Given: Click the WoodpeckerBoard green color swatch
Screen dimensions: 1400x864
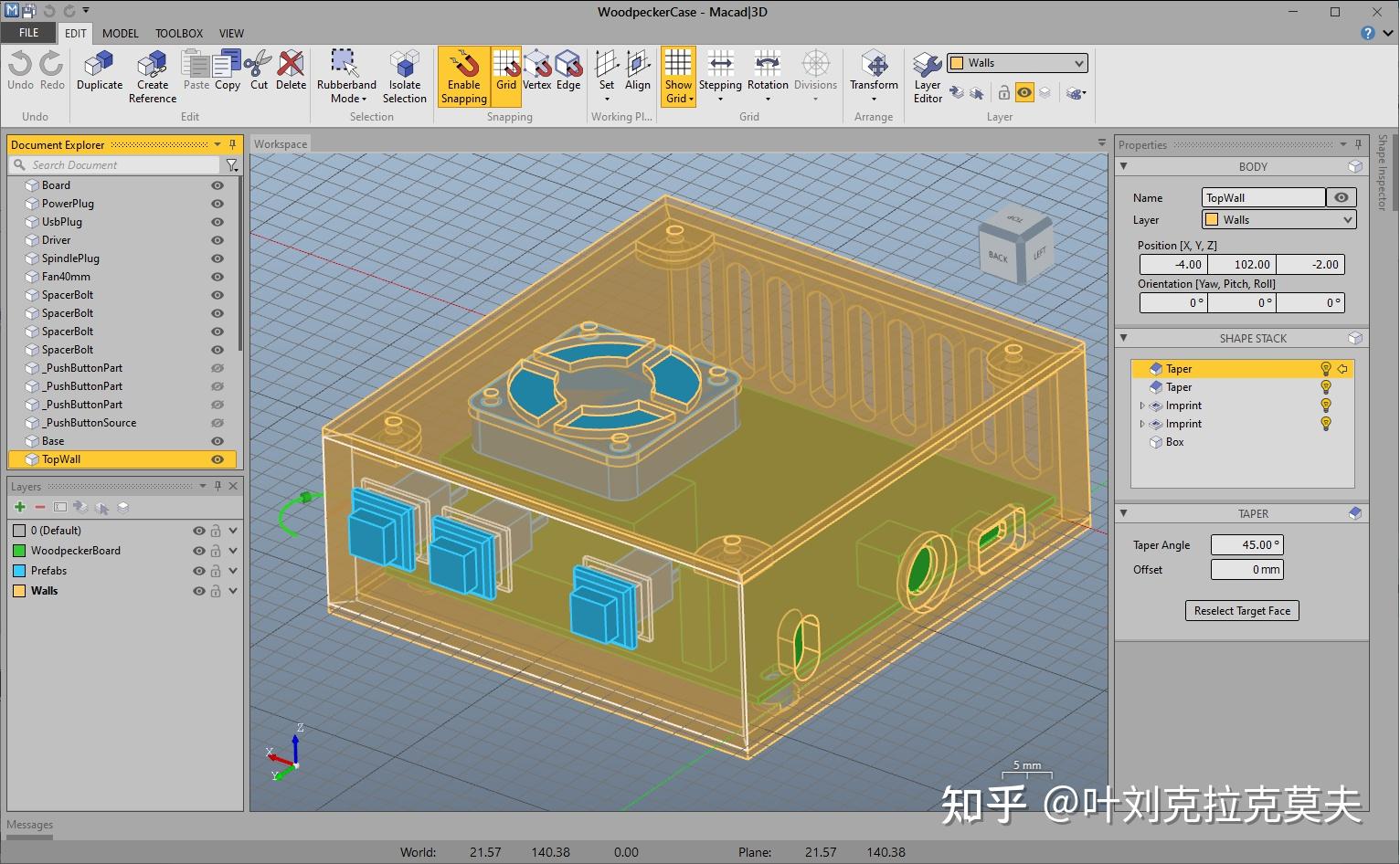Looking at the screenshot, I should 19,550.
